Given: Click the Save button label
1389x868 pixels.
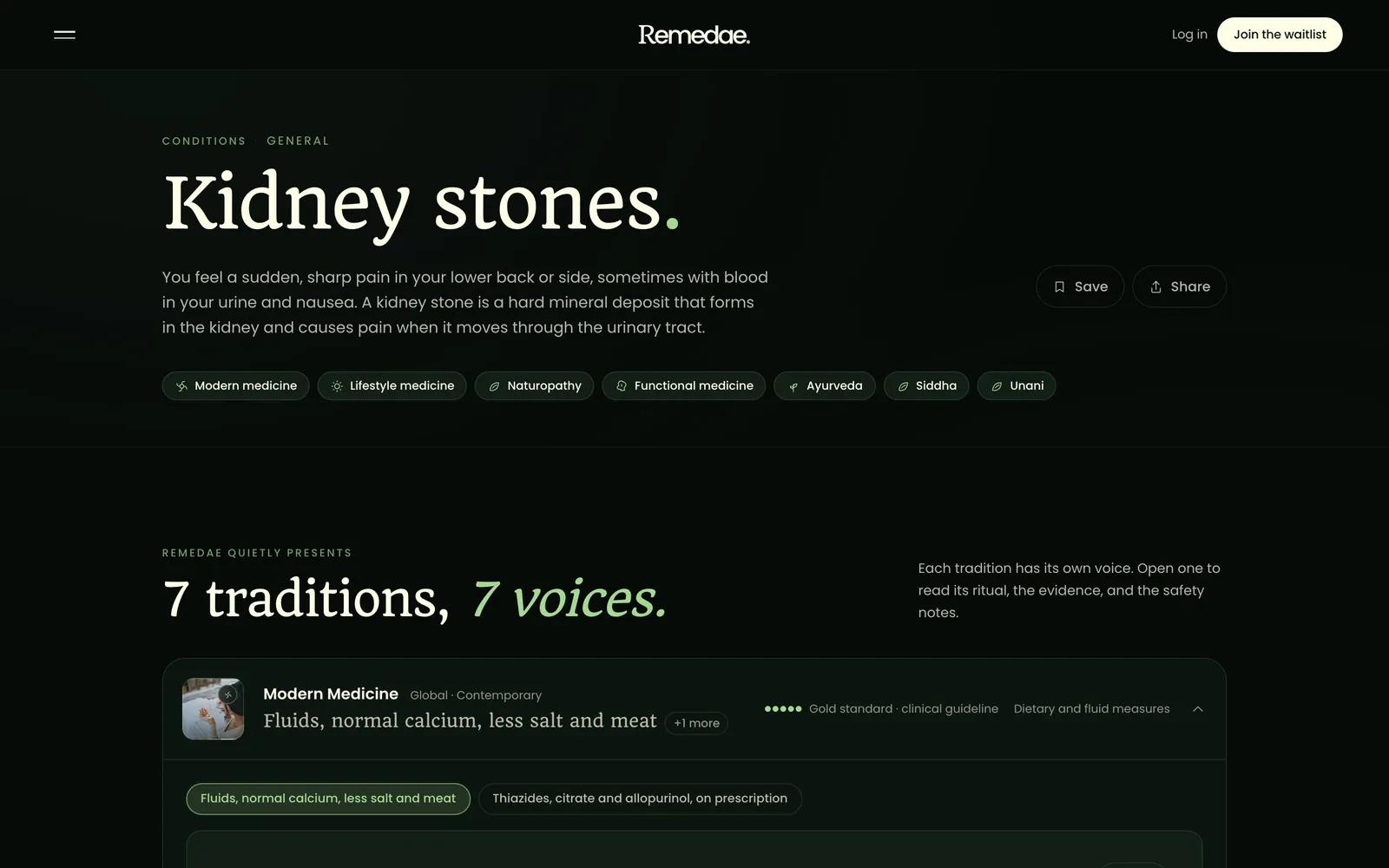Looking at the screenshot, I should click(x=1091, y=286).
